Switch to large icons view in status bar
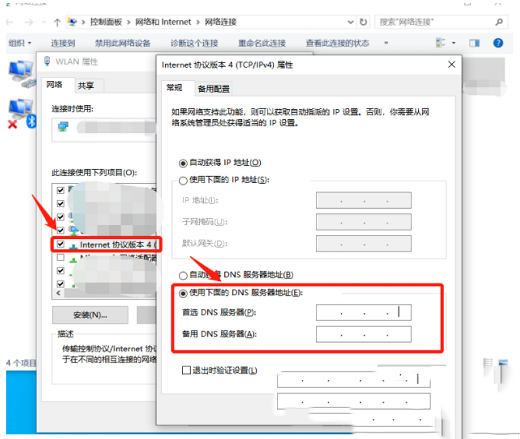 [503, 362]
